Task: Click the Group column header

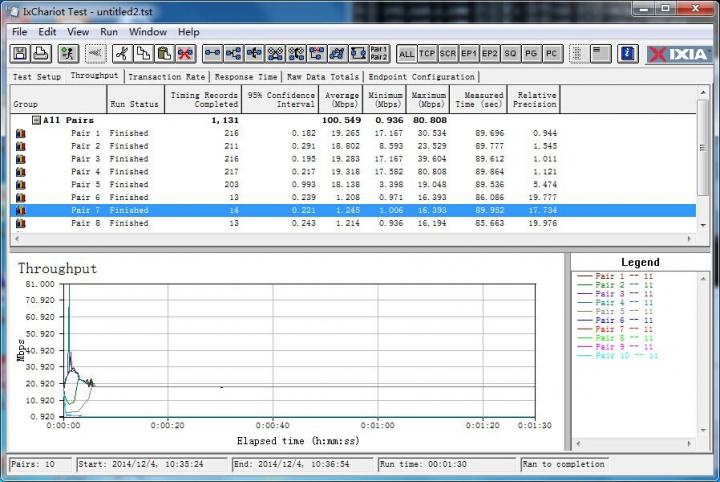Action: tap(58, 99)
